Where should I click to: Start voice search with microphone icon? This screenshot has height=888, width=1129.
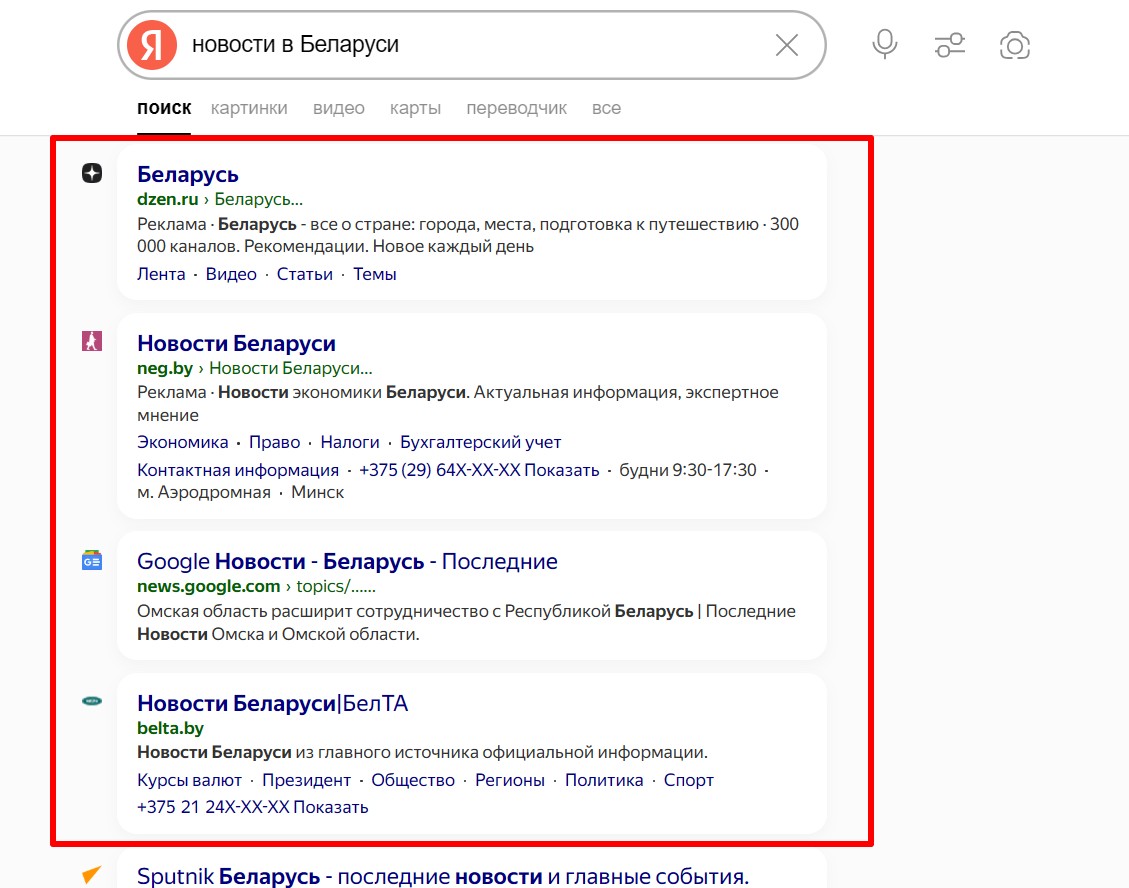(885, 45)
